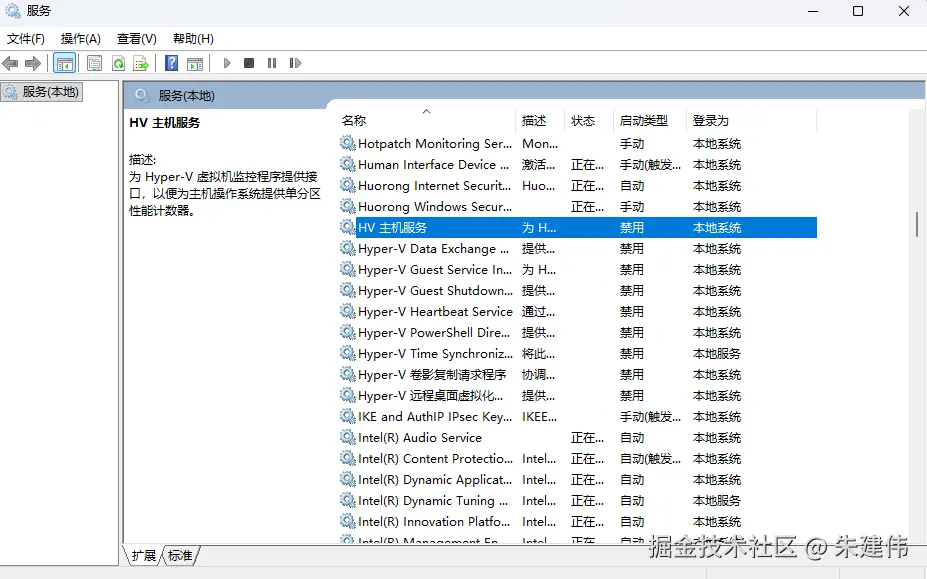Image resolution: width=927 pixels, height=579 pixels.
Task: Select the Hotpatch Monitoring Ser... service name
Action: pos(435,144)
